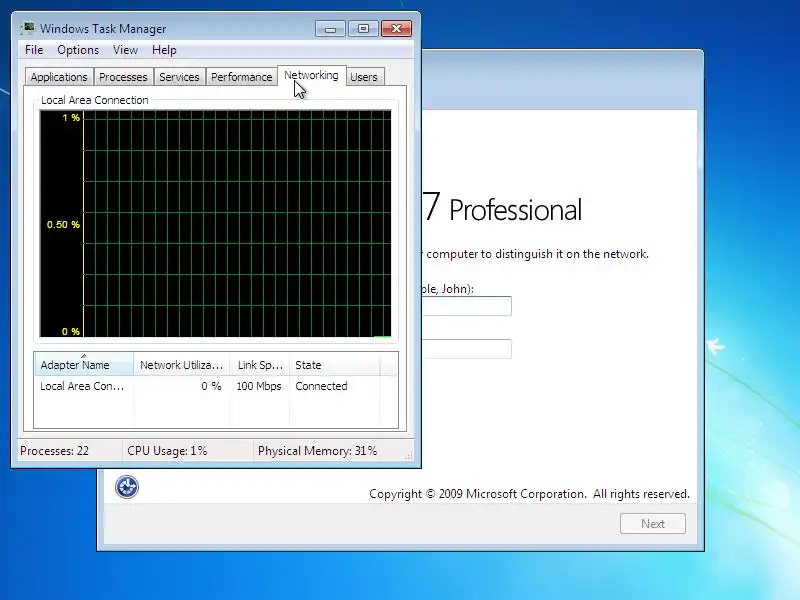This screenshot has width=800, height=600.
Task: Minimize the Windows Task Manager window
Action: (330, 29)
